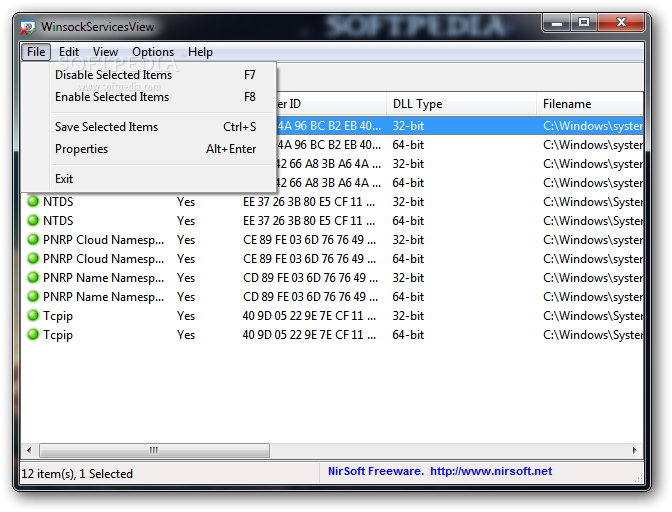Select the 32-bit Tcpip name cell

pos(58,316)
